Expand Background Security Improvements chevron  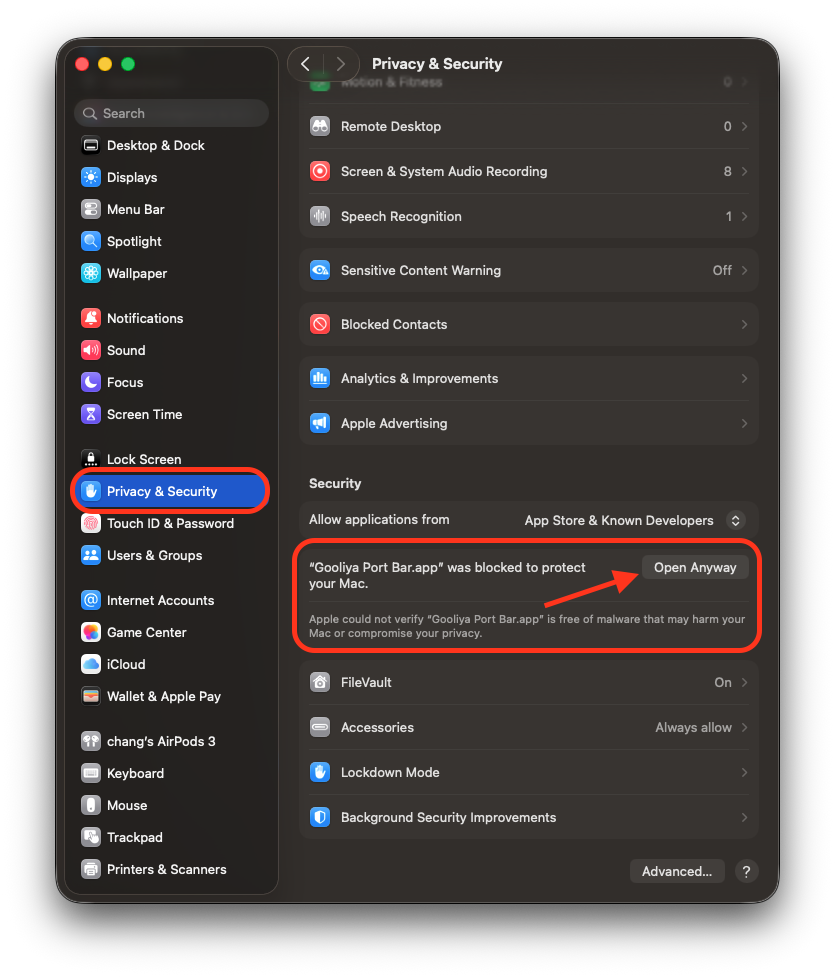pyautogui.click(x=744, y=817)
